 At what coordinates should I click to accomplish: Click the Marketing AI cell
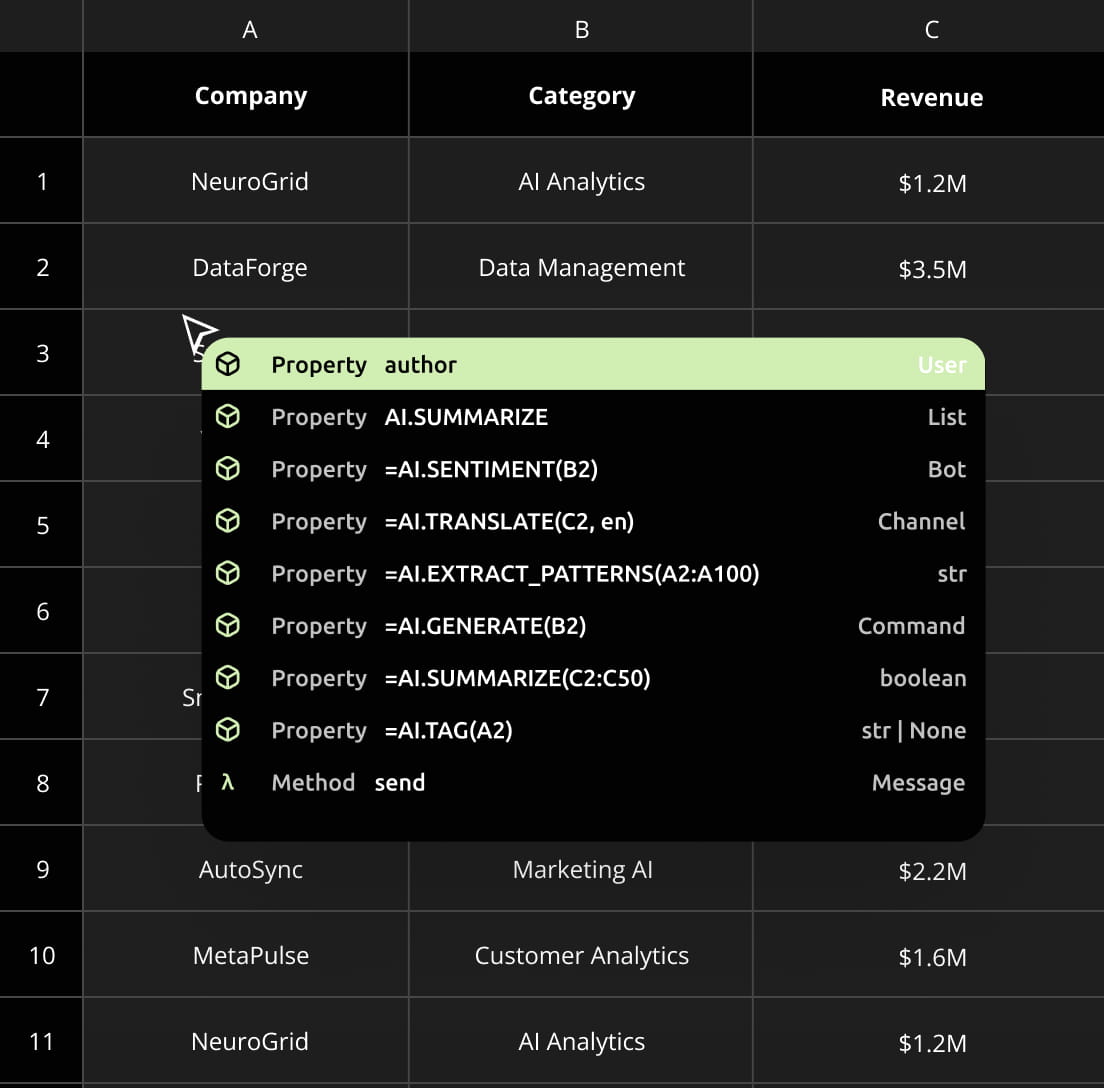[x=581, y=868]
